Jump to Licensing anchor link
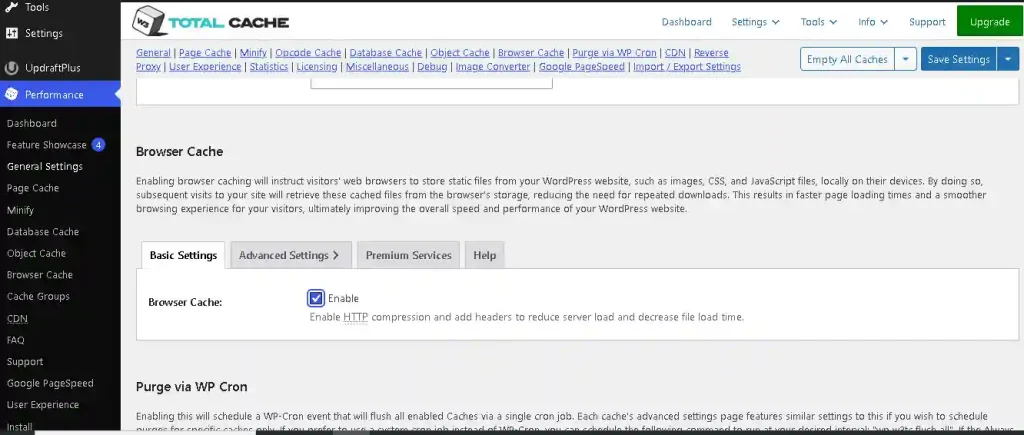 (x=317, y=67)
